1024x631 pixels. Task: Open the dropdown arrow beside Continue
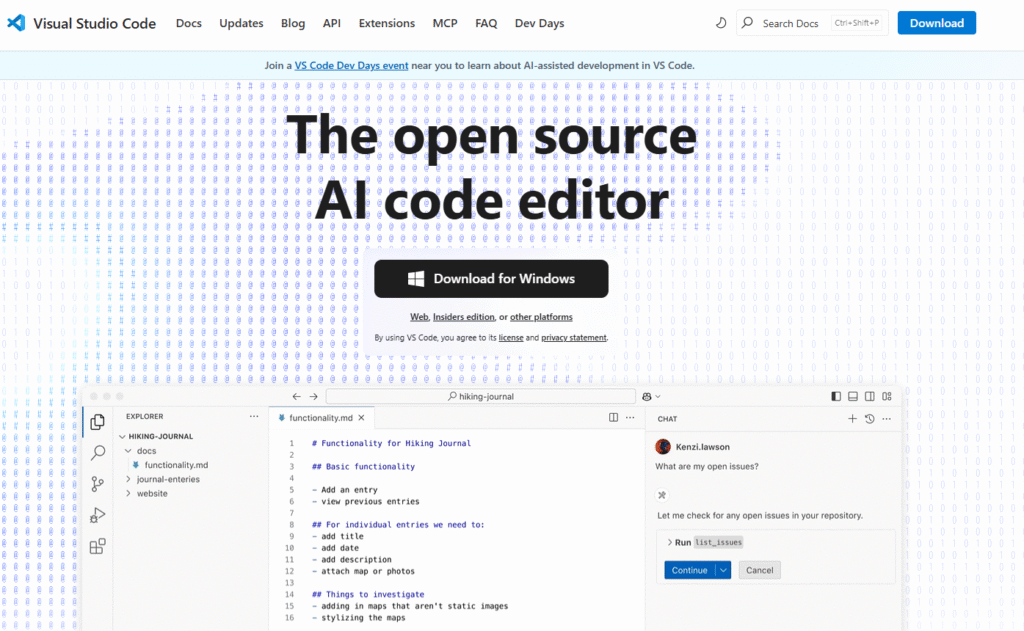tap(723, 570)
